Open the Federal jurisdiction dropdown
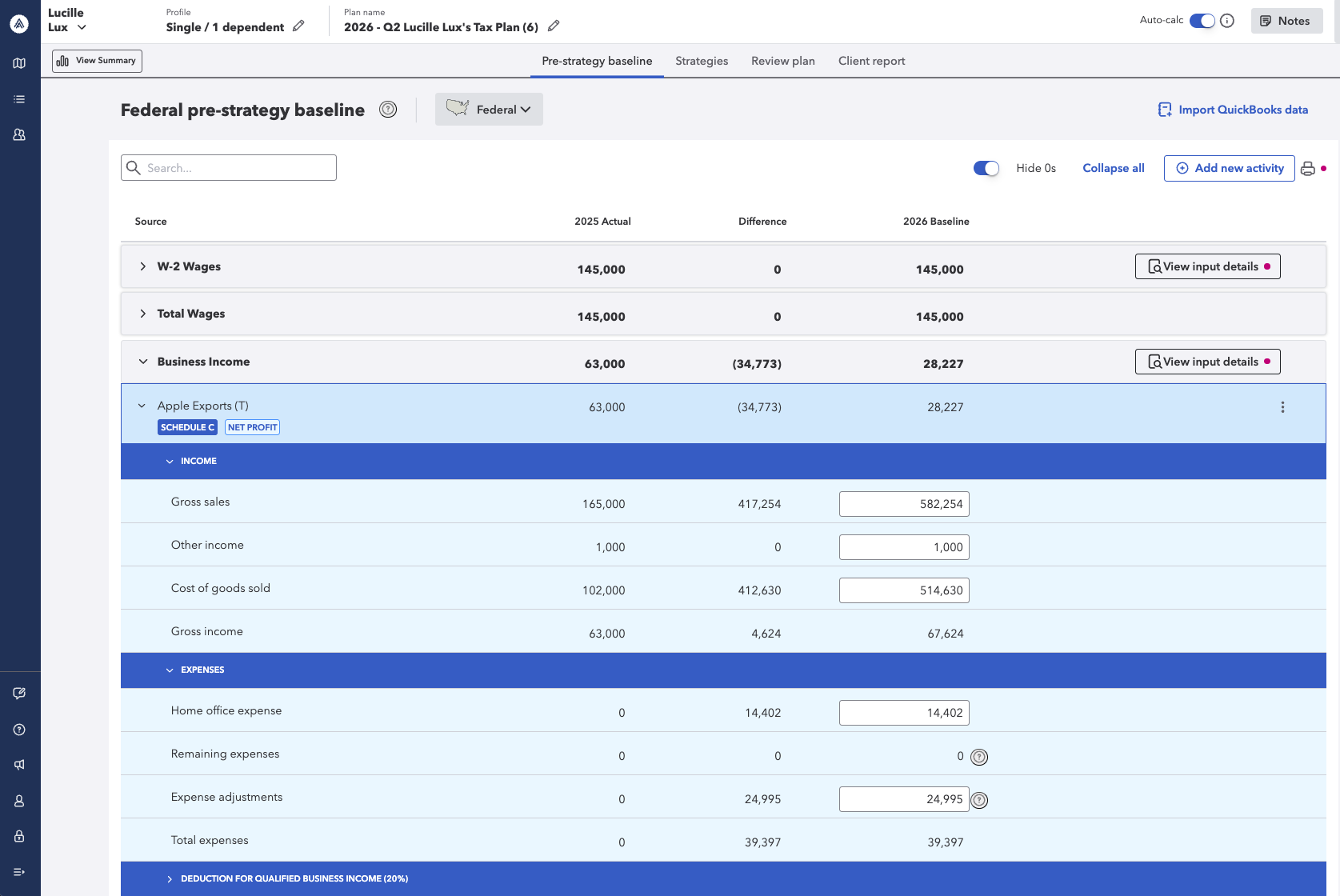The width and height of the screenshot is (1340, 896). [x=489, y=110]
